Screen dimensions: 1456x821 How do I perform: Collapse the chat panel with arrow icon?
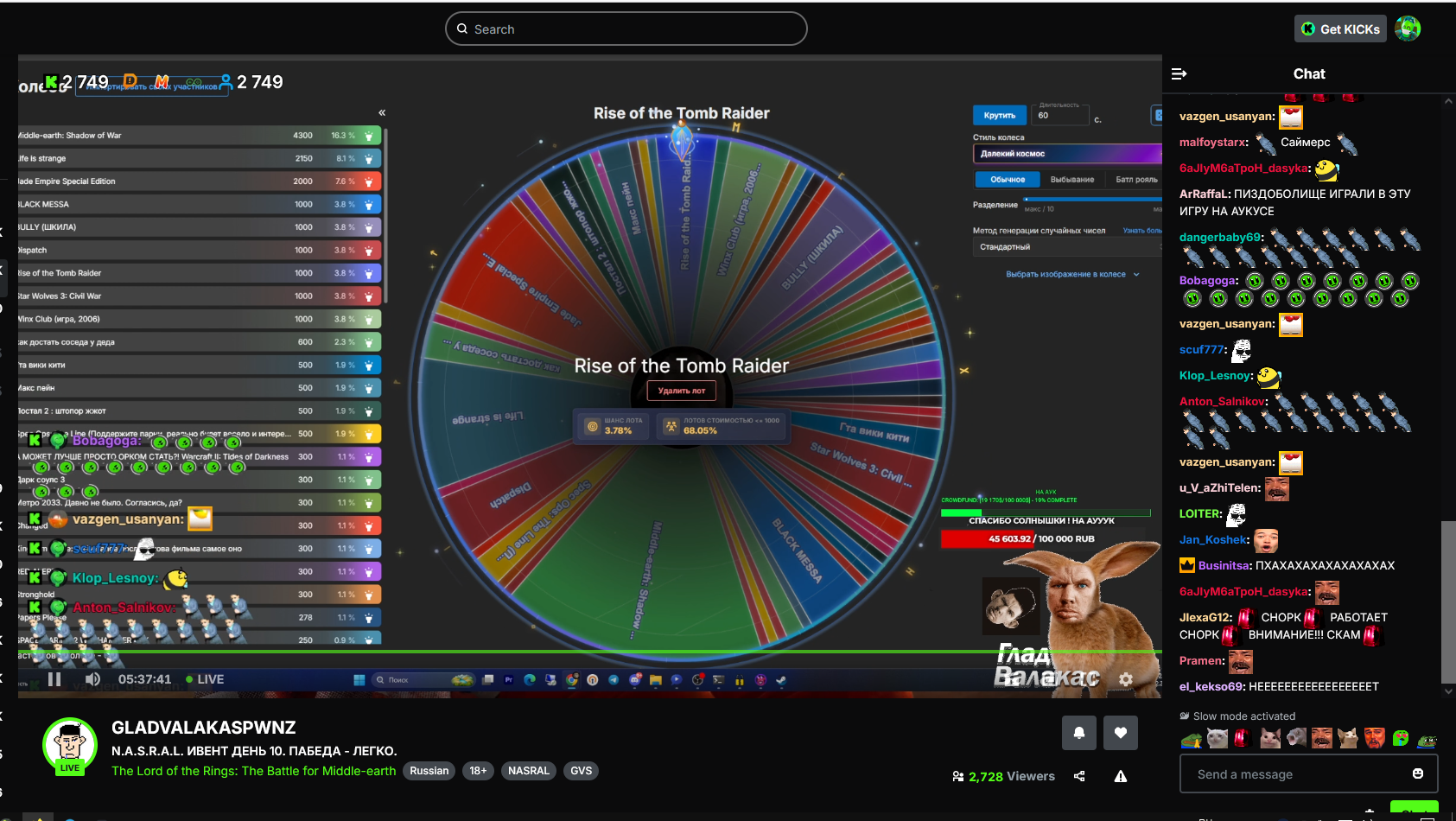1179,74
